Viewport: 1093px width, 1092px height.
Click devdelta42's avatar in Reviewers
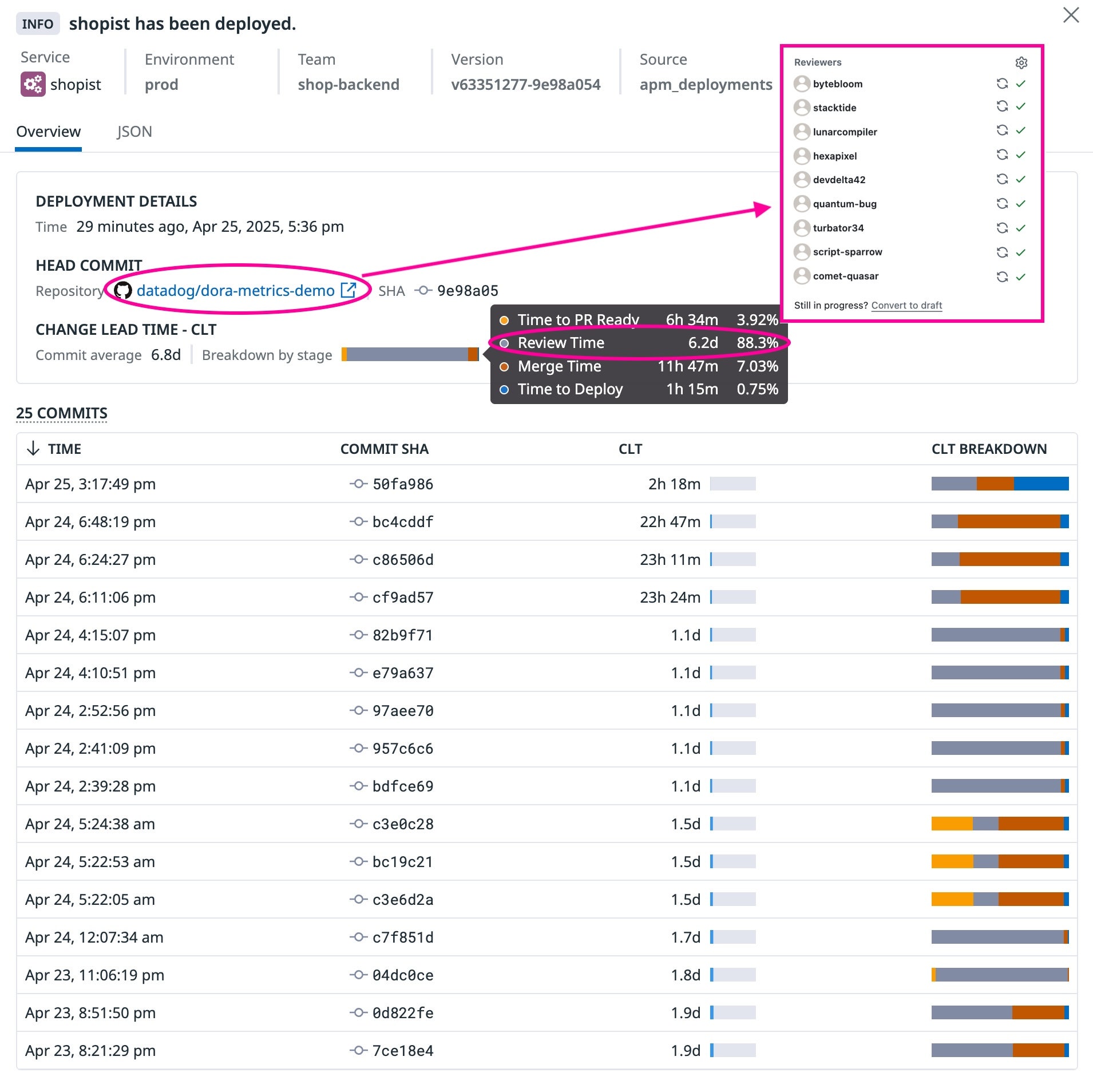[802, 180]
